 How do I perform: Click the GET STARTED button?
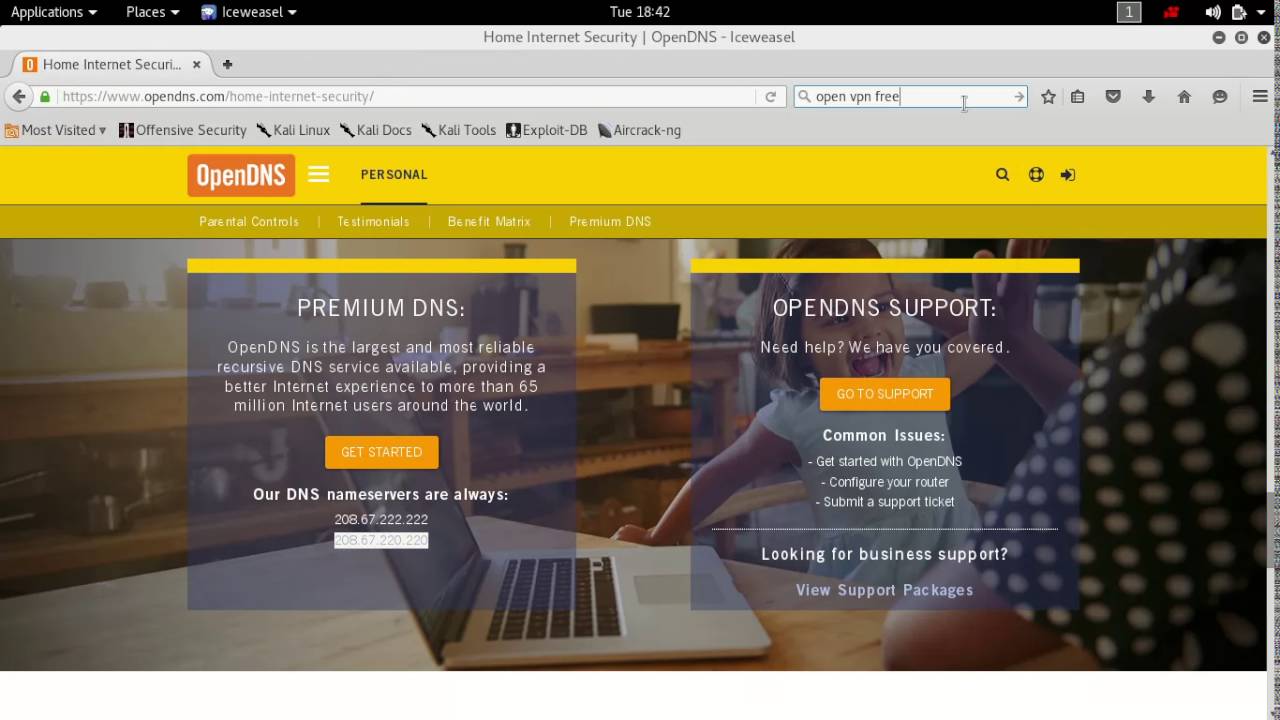381,452
